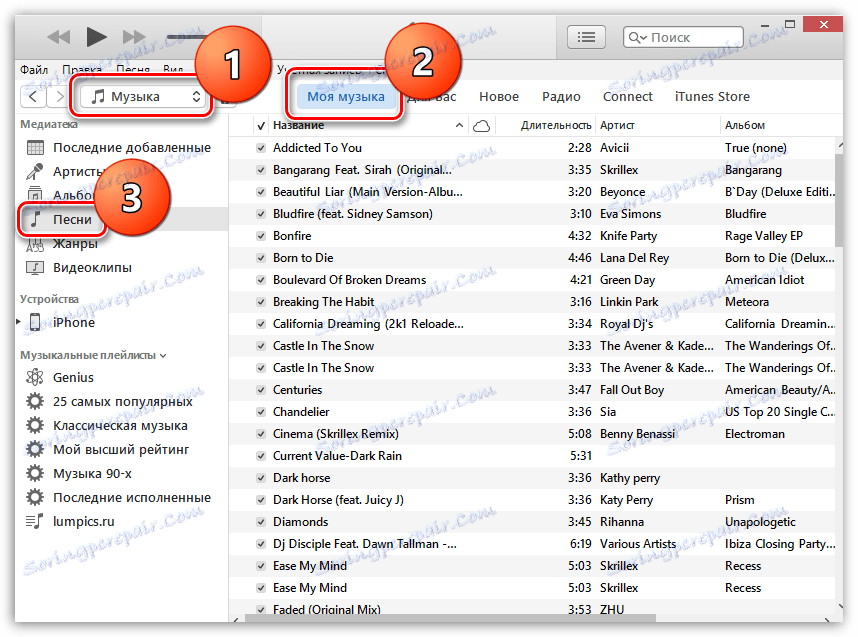This screenshot has height=637, width=858.
Task: Open Видеоклипы in the sidebar
Action: coord(92,268)
